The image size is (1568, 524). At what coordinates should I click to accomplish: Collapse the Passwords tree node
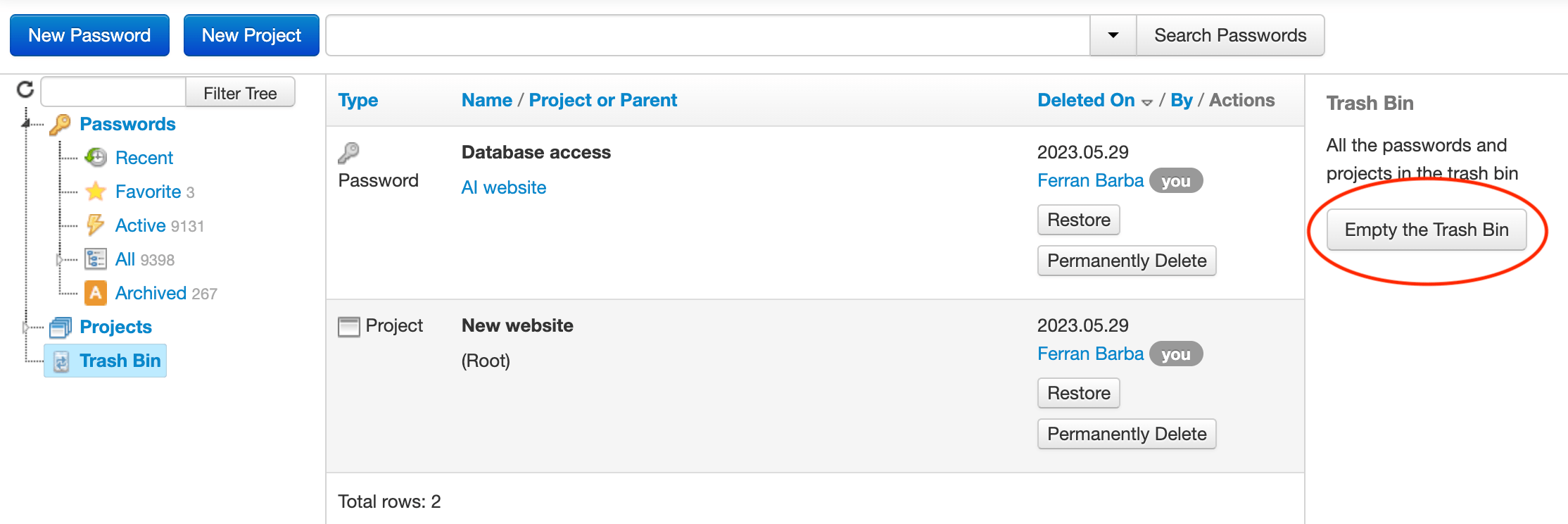tap(26, 124)
